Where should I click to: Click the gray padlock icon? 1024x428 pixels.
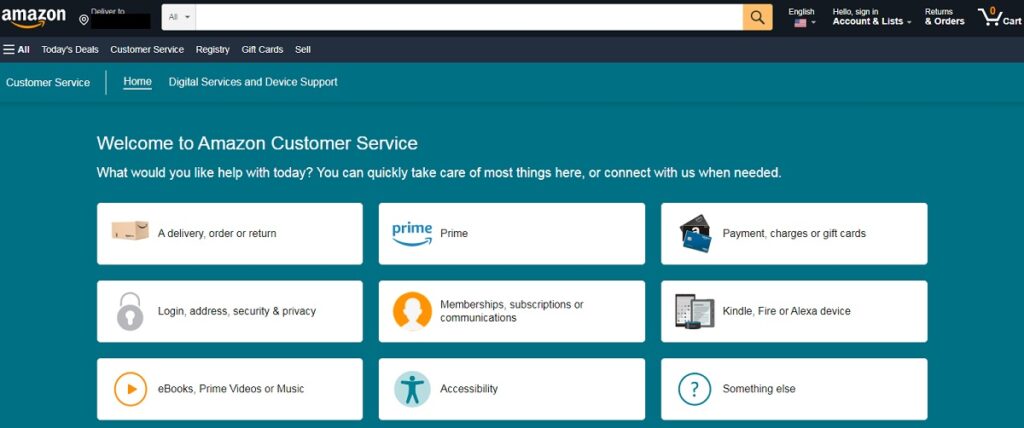[x=130, y=312]
